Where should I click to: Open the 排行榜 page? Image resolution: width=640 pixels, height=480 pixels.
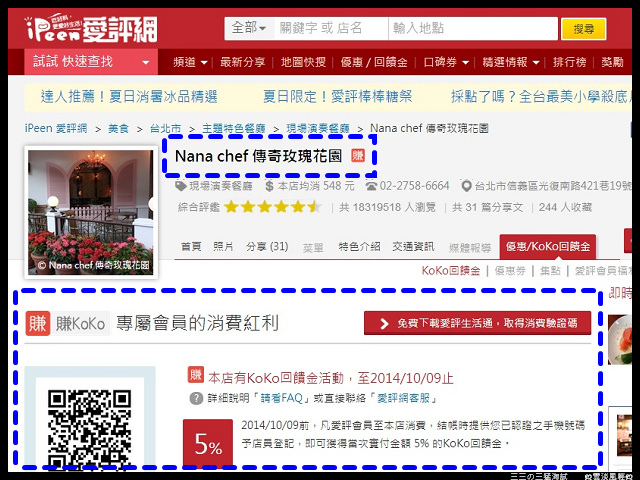click(x=569, y=62)
